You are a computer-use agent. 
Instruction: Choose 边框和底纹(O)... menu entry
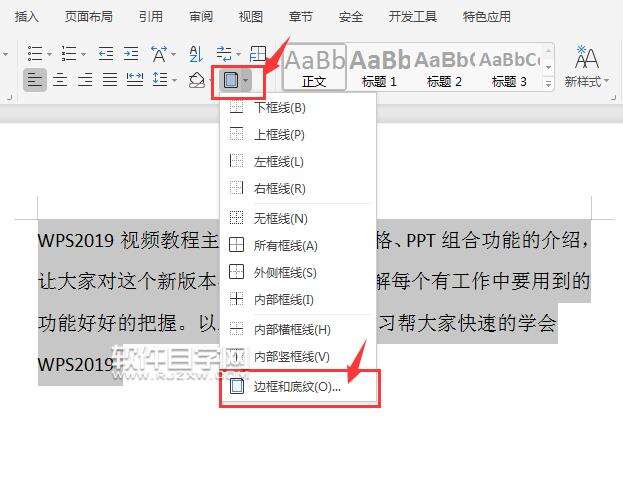[300, 387]
